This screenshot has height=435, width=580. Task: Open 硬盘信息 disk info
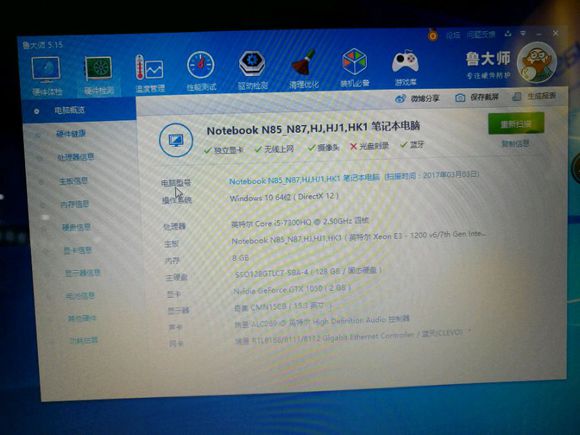pos(76,227)
